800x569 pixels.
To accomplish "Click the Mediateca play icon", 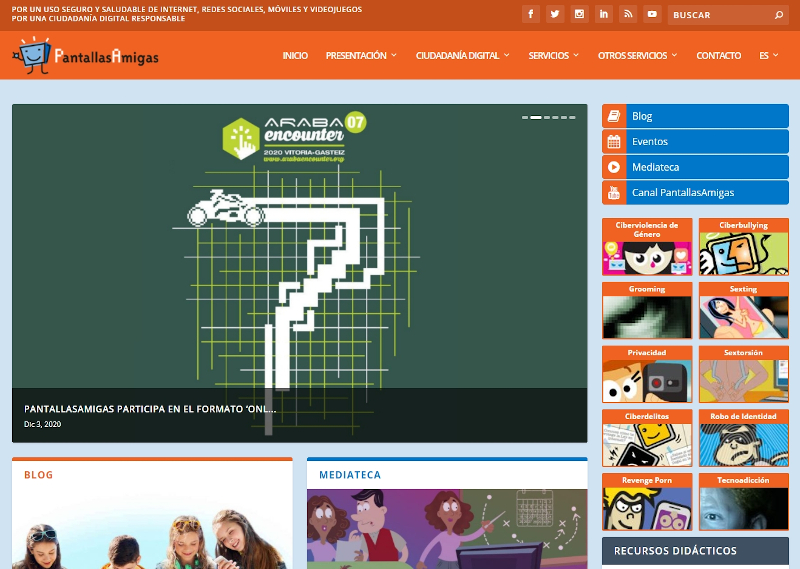I will (614, 167).
